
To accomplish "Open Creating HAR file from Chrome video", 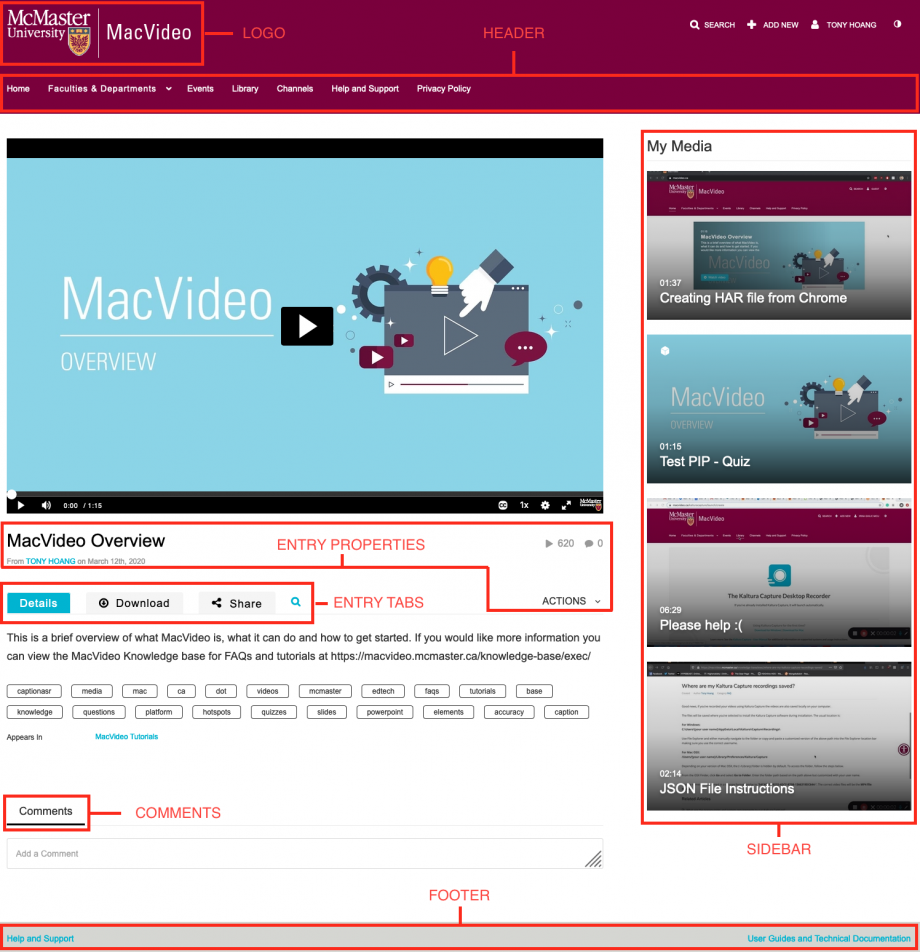I will 779,245.
